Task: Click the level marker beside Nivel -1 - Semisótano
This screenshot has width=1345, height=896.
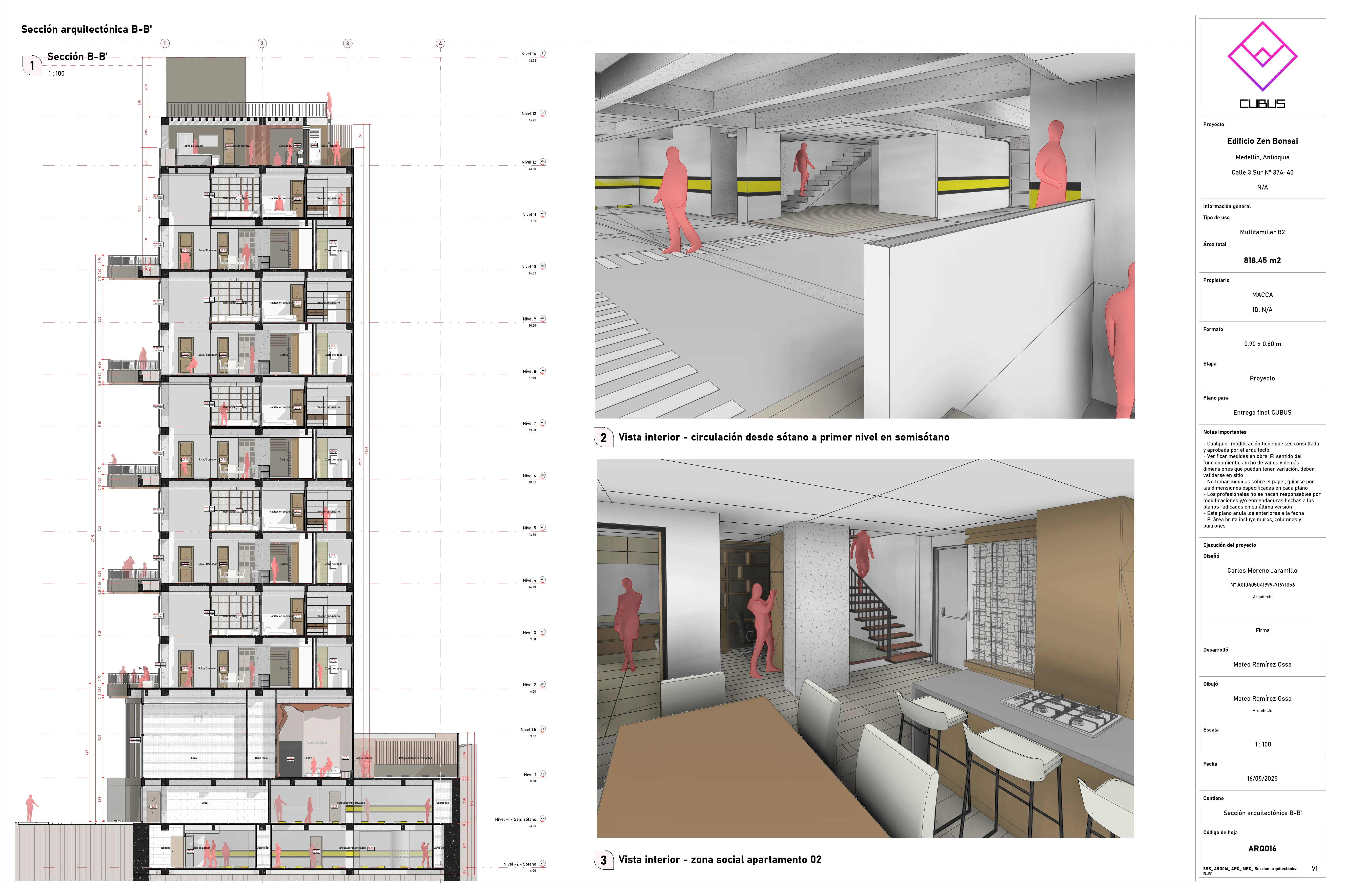Action: [542, 819]
